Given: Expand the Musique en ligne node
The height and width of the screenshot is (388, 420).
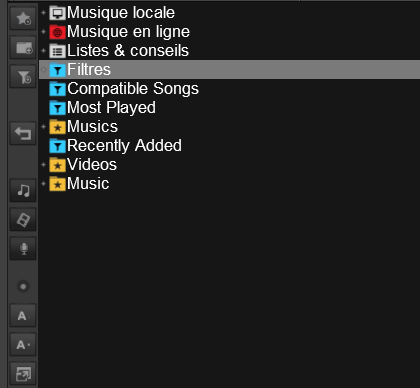Looking at the screenshot, I should click(x=43, y=32).
